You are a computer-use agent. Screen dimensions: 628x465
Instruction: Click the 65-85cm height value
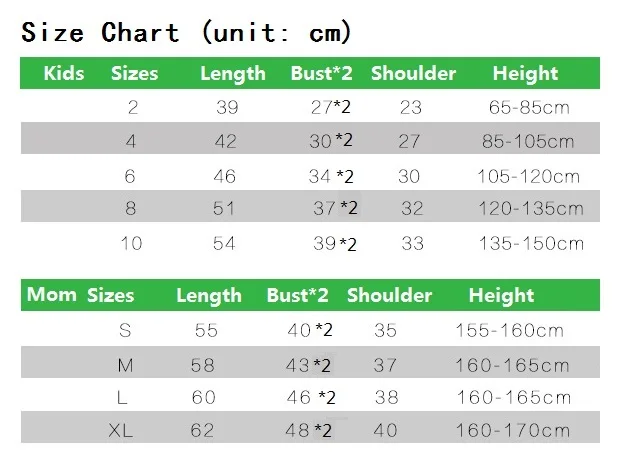[x=529, y=107]
